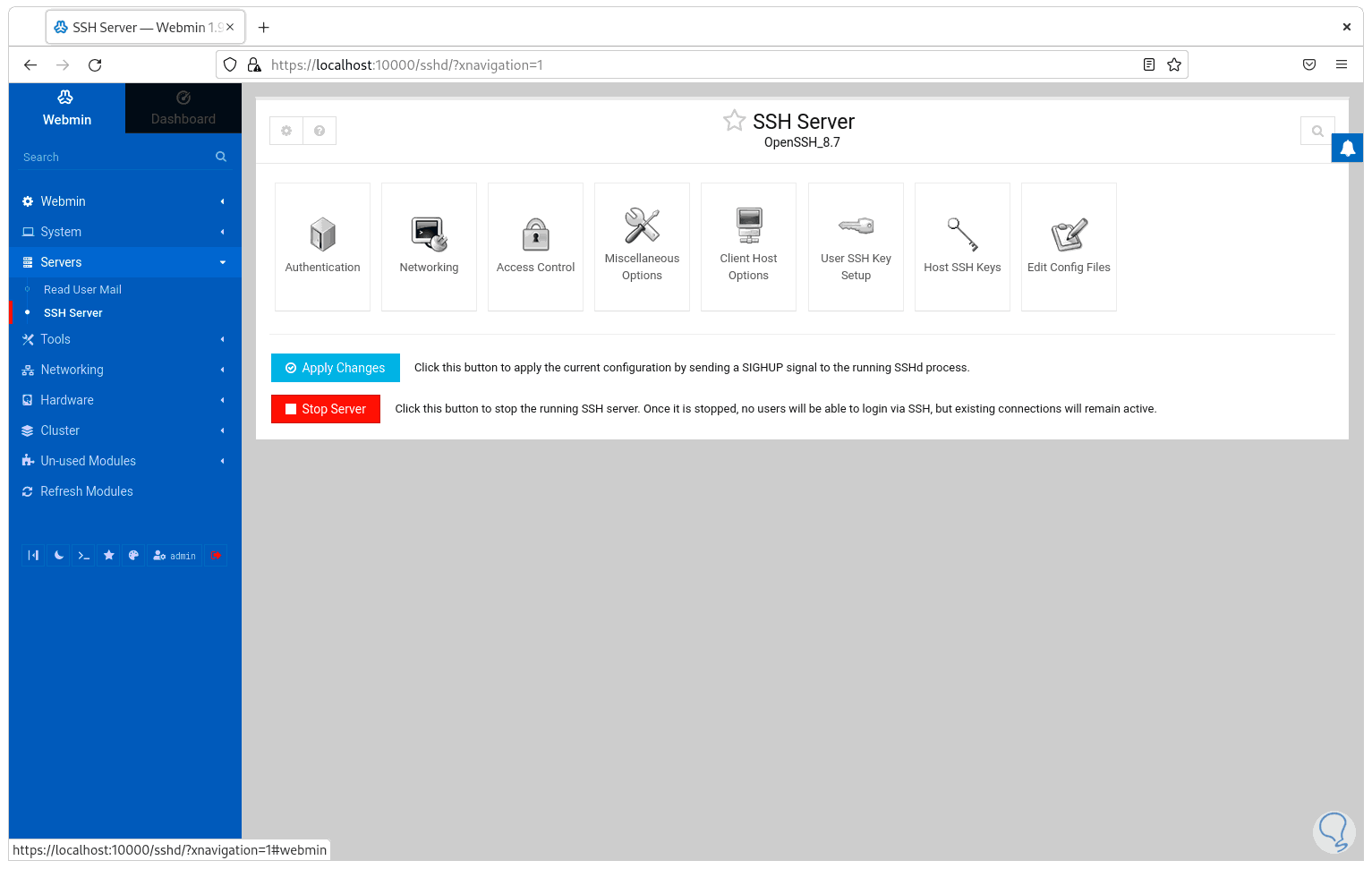Mark SSH Server as favorite using title star
Viewport: 1372px width, 869px height.
coord(735,120)
